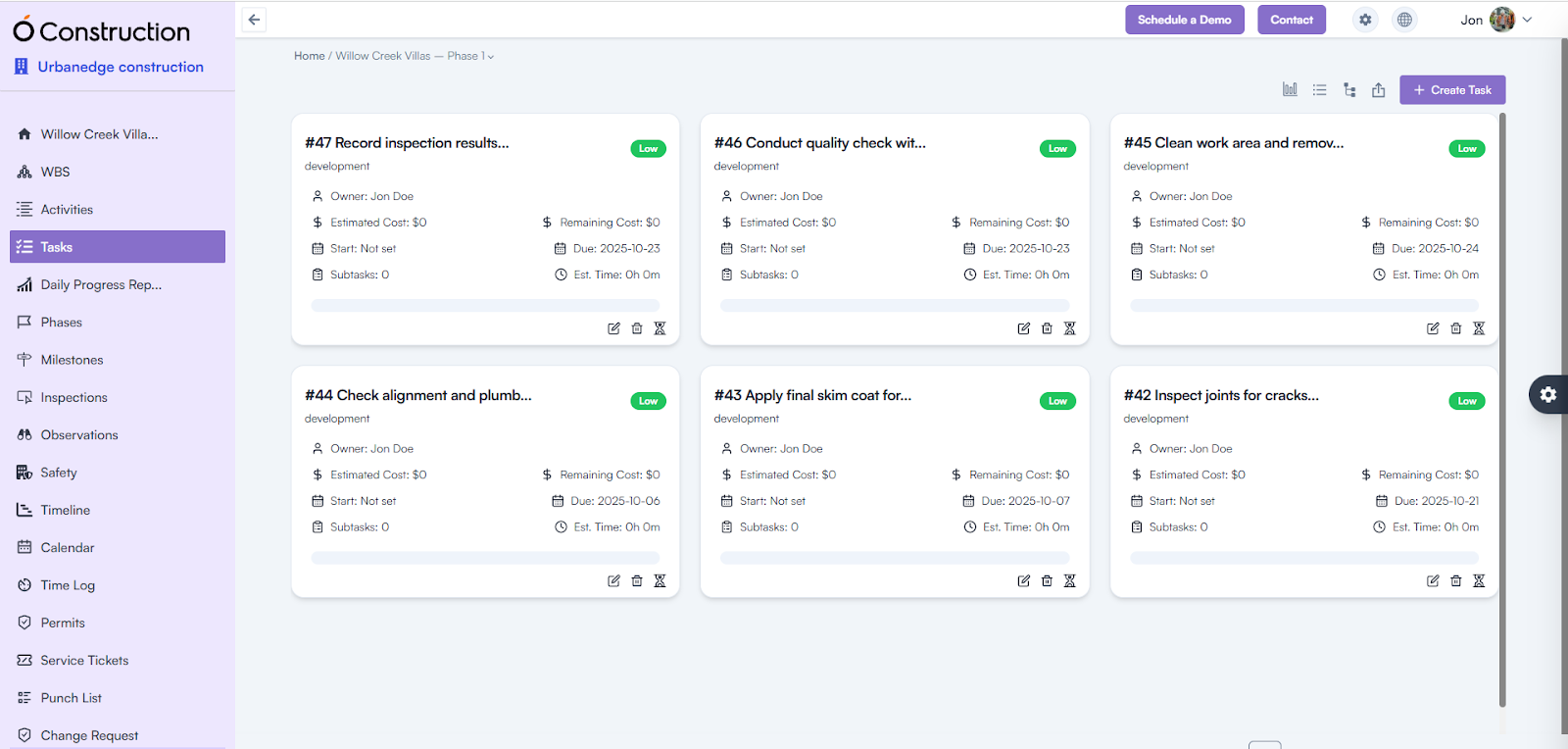Switch to list view icon

tap(1319, 89)
